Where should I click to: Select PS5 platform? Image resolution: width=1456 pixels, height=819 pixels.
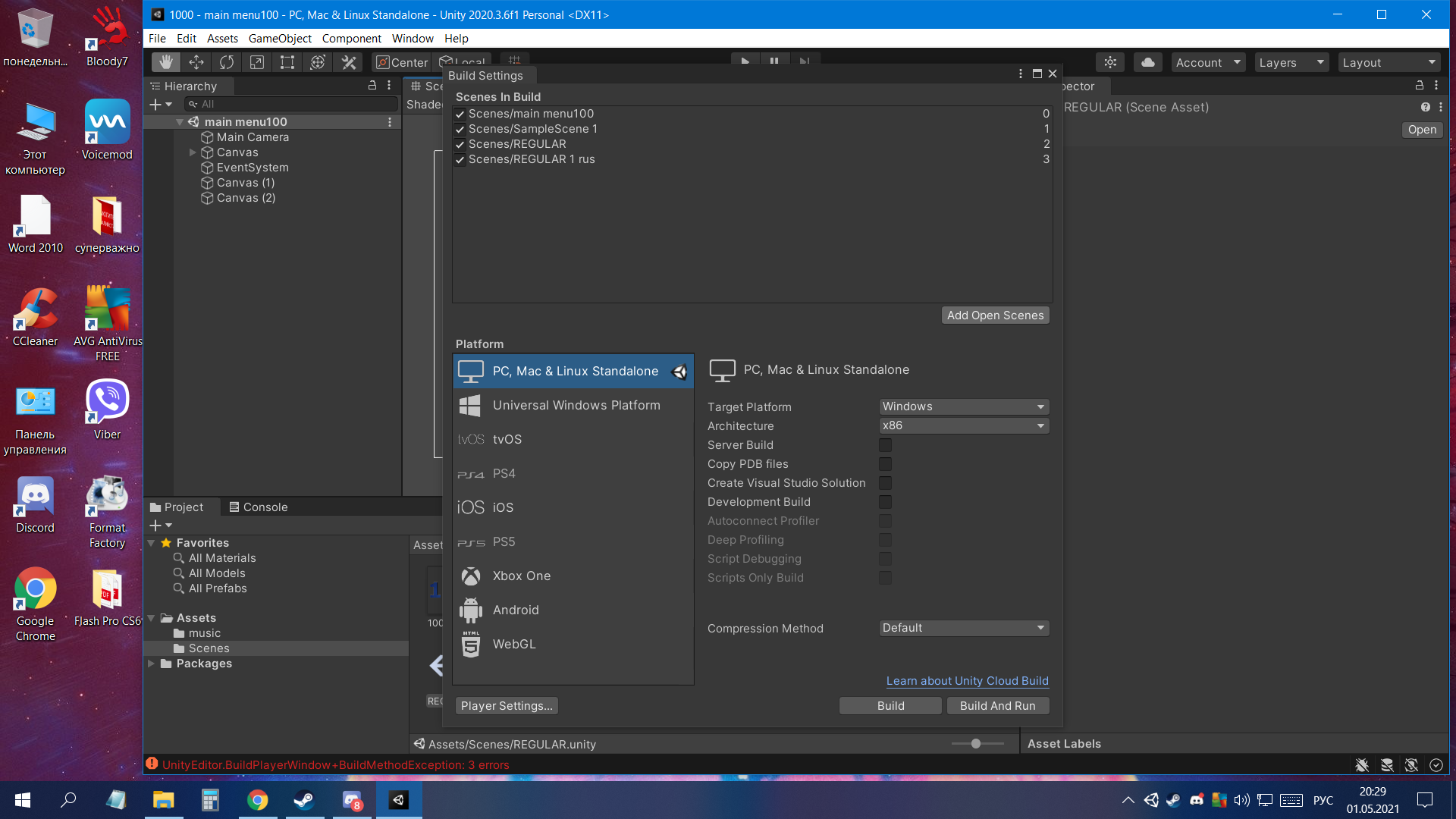click(573, 541)
